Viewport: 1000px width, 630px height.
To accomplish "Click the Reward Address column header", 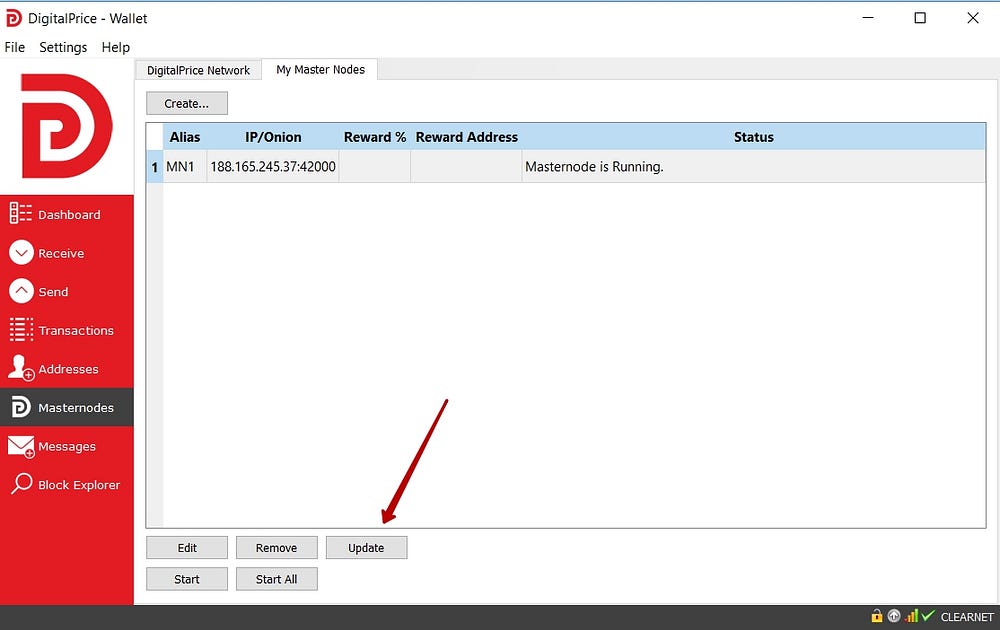I will 466,137.
